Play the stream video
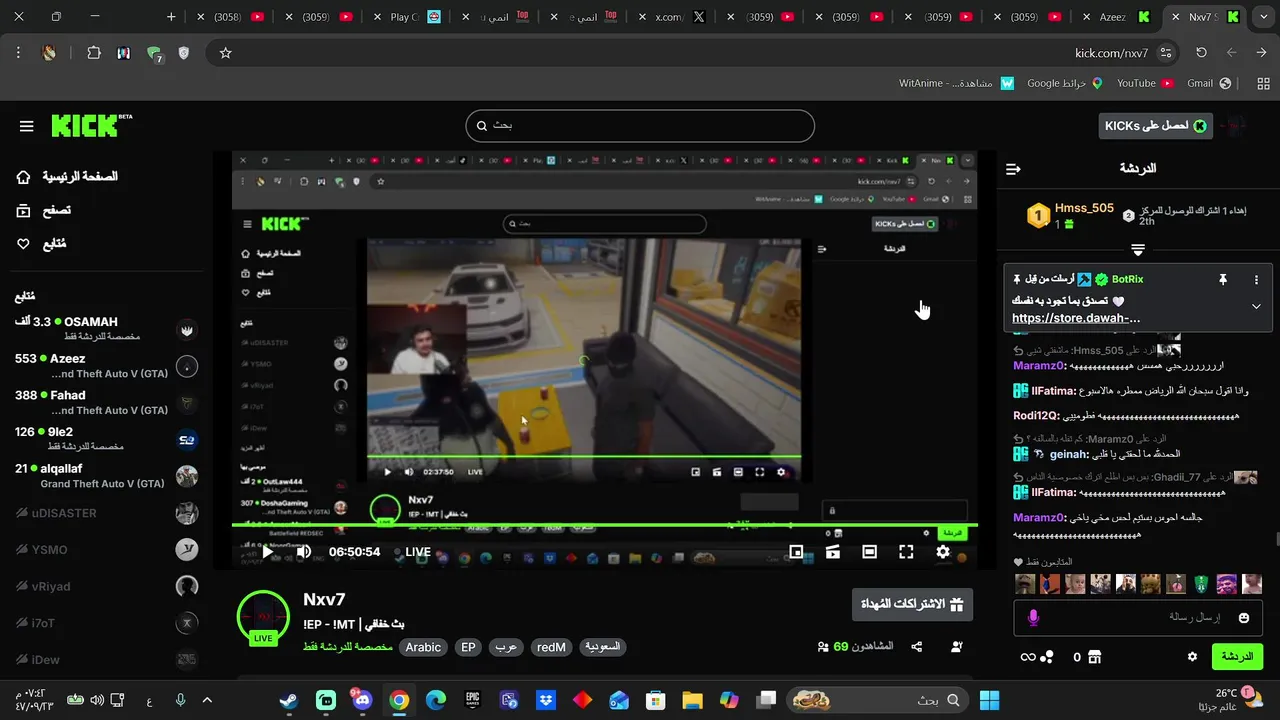Viewport: 1280px width, 720px height. pos(267,552)
